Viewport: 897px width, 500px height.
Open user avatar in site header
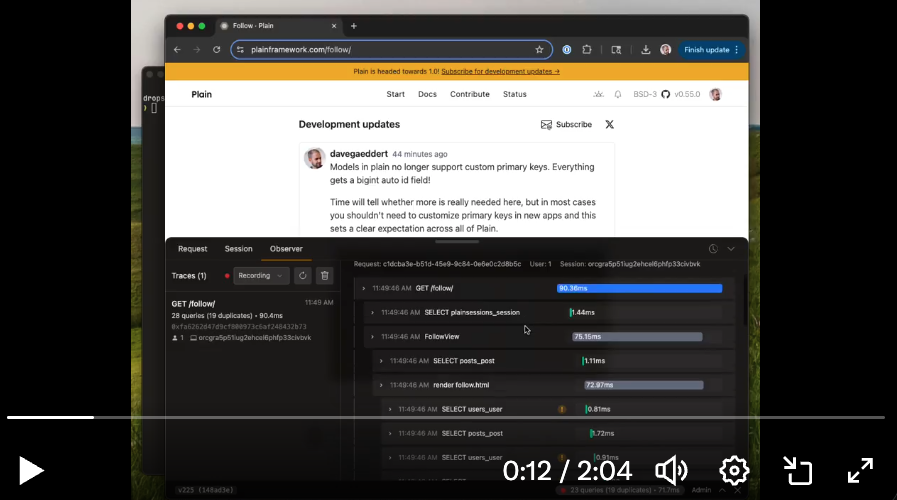(x=715, y=94)
